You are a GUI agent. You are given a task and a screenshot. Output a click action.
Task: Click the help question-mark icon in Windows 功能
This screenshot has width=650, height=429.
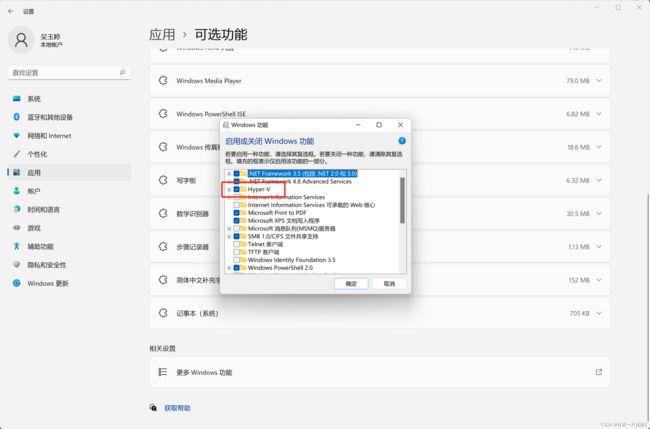(x=402, y=141)
